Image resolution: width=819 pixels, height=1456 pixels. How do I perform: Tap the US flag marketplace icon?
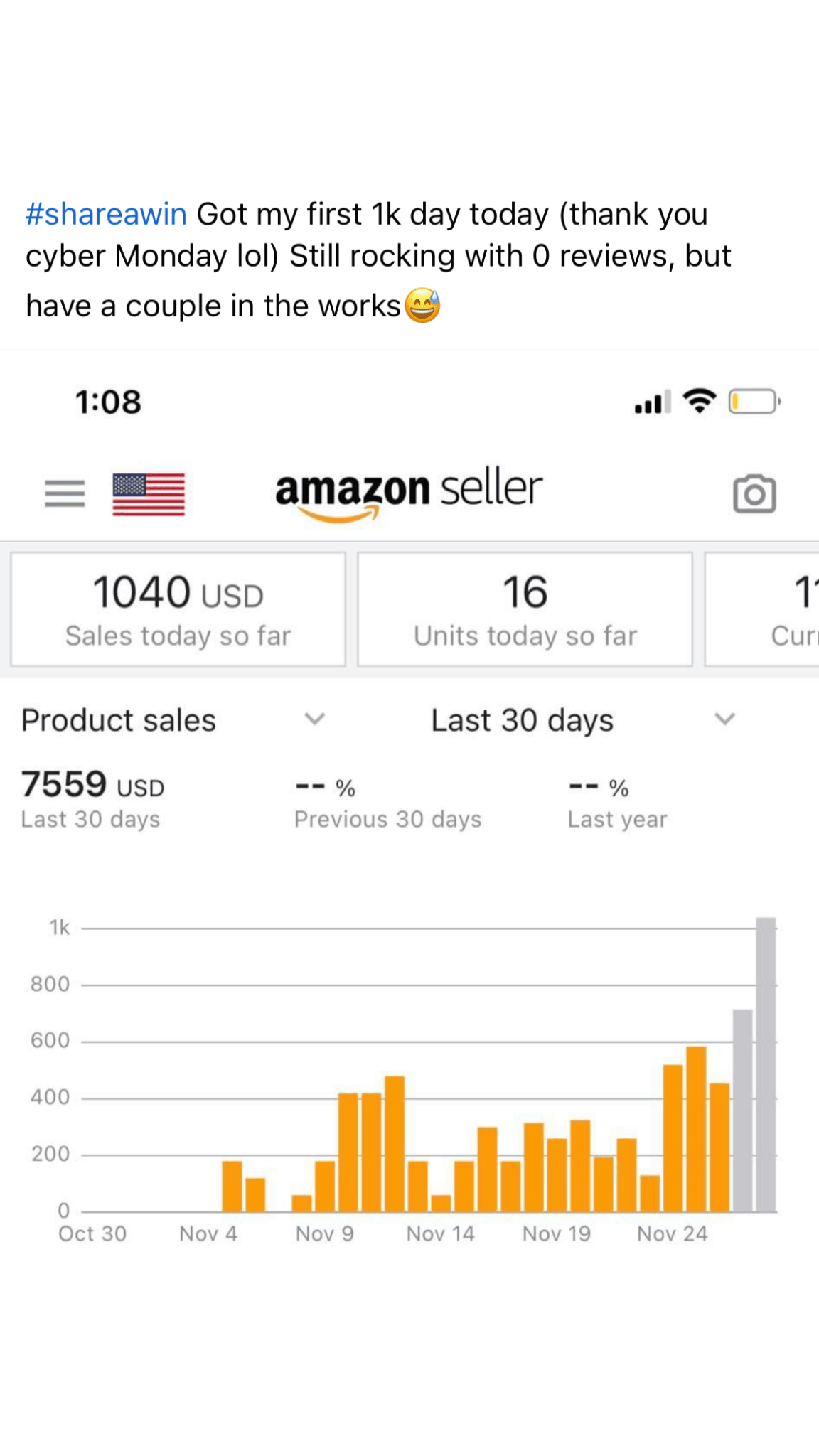[x=149, y=494]
